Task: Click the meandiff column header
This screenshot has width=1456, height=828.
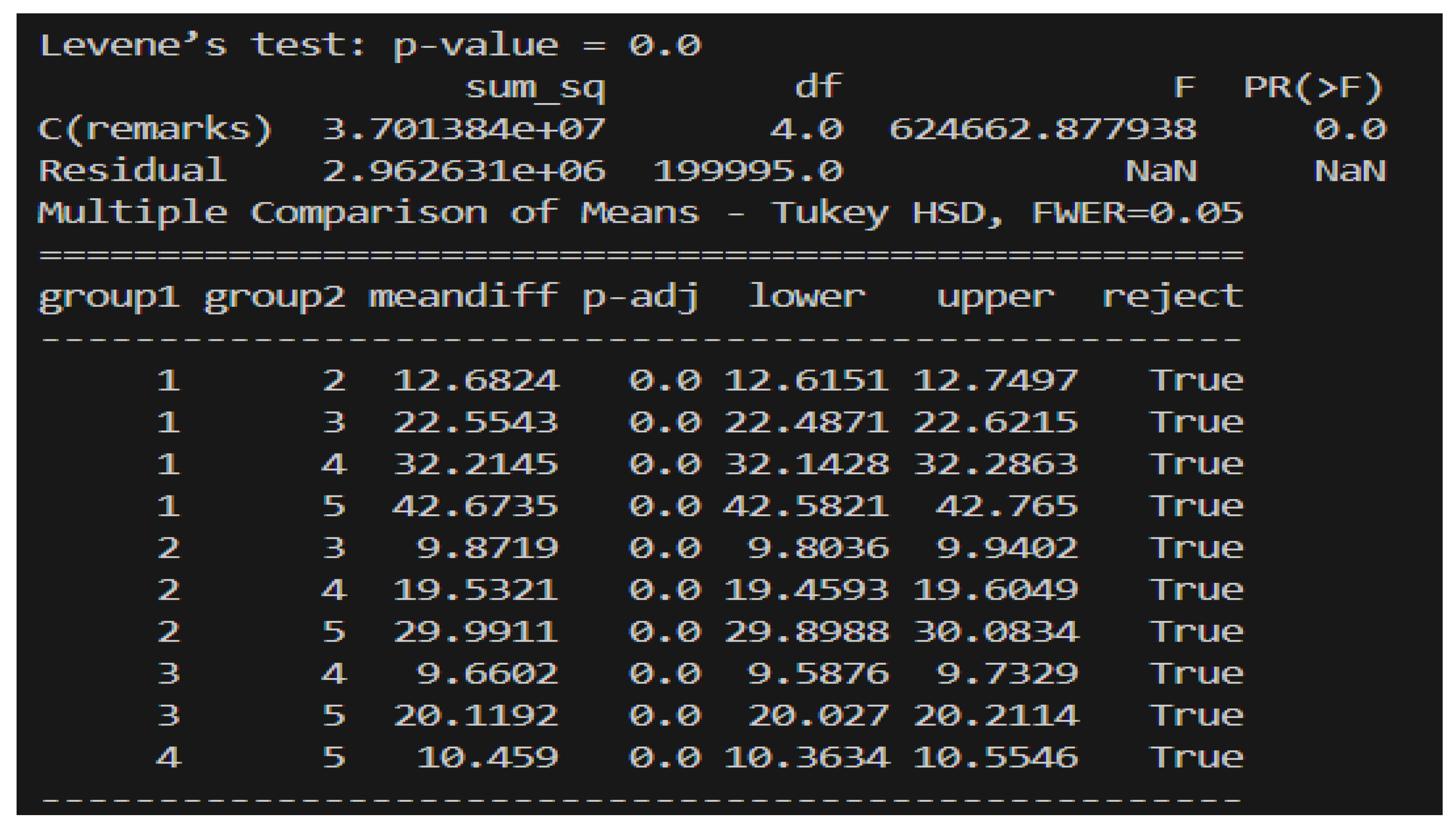Action: [x=463, y=296]
